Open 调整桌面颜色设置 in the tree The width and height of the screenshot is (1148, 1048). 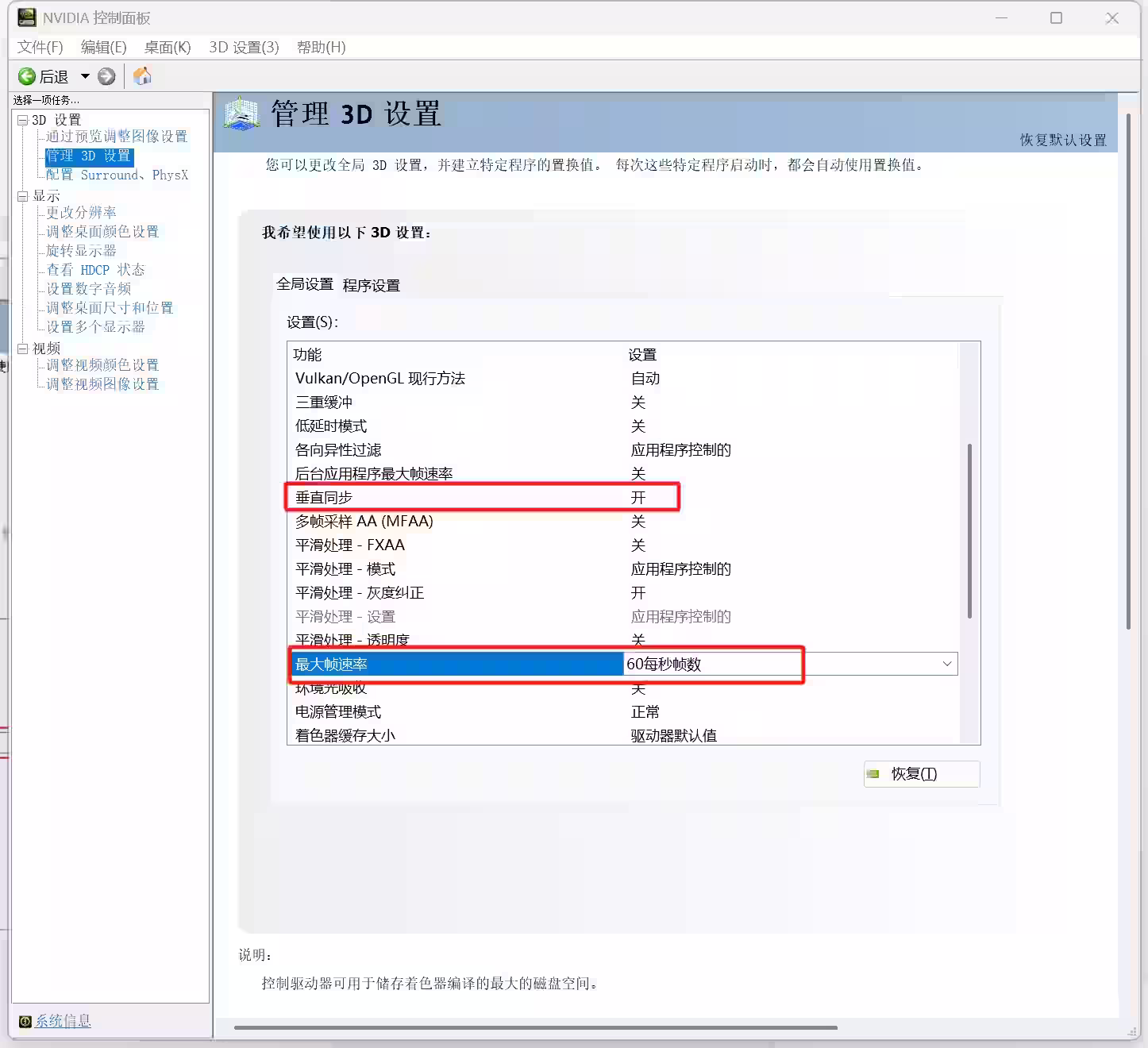tap(102, 232)
